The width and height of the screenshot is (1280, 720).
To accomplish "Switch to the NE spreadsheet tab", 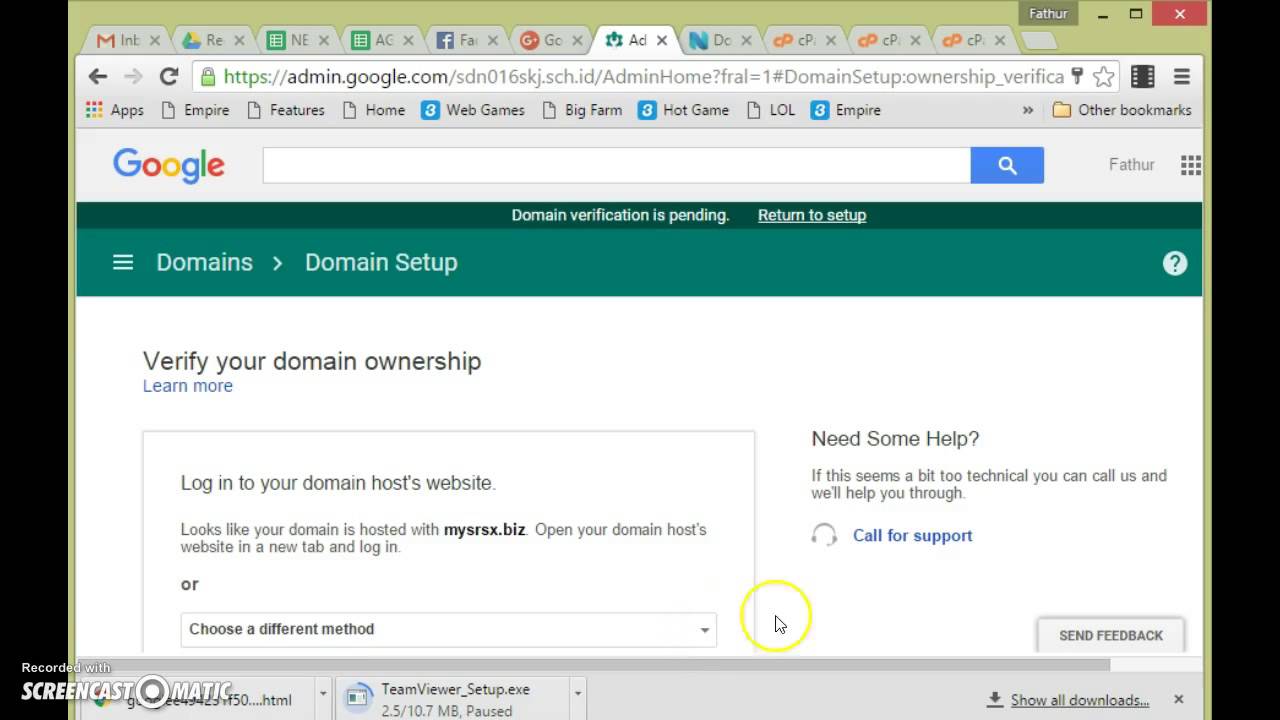I will point(296,41).
